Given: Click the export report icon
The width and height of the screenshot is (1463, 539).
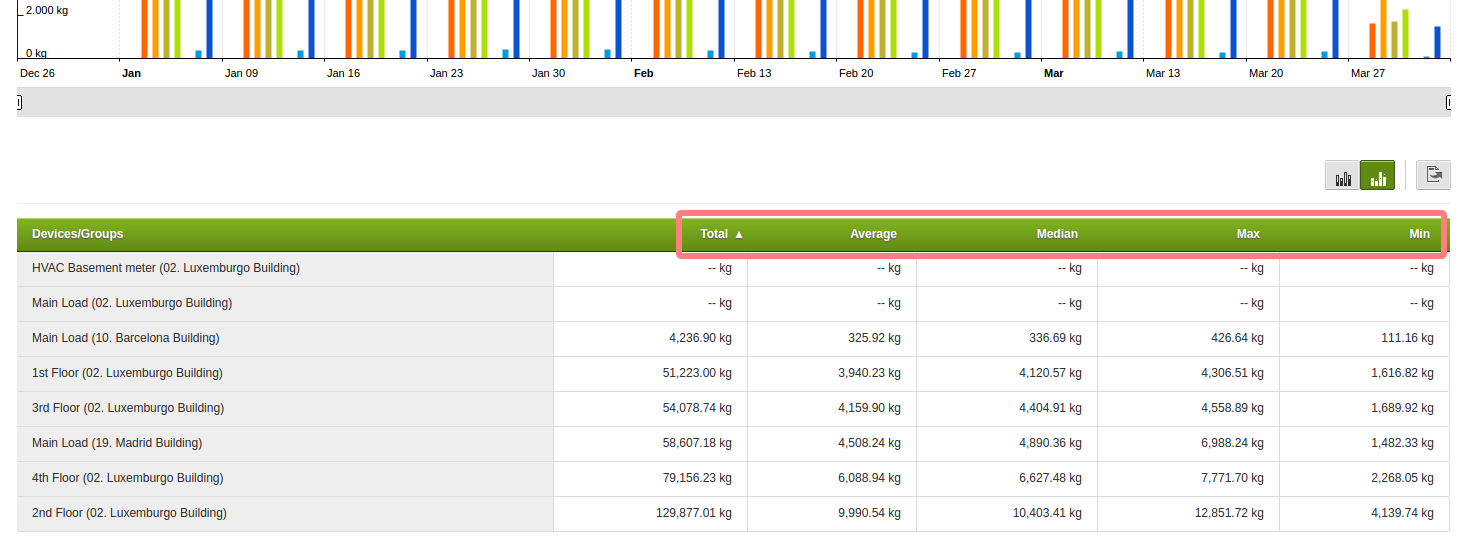Looking at the screenshot, I should tap(1433, 175).
